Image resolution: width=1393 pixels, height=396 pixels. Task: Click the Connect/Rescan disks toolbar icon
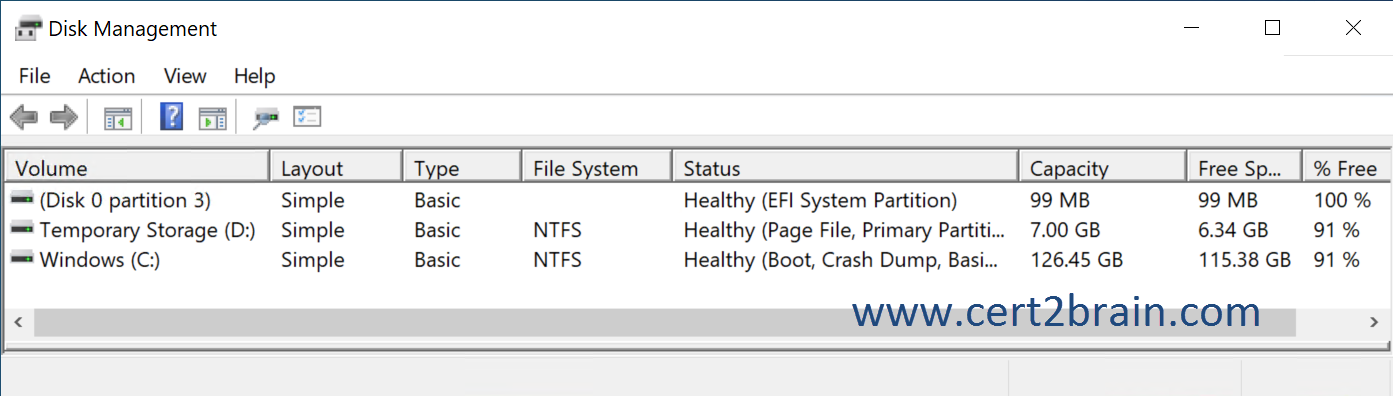point(266,118)
